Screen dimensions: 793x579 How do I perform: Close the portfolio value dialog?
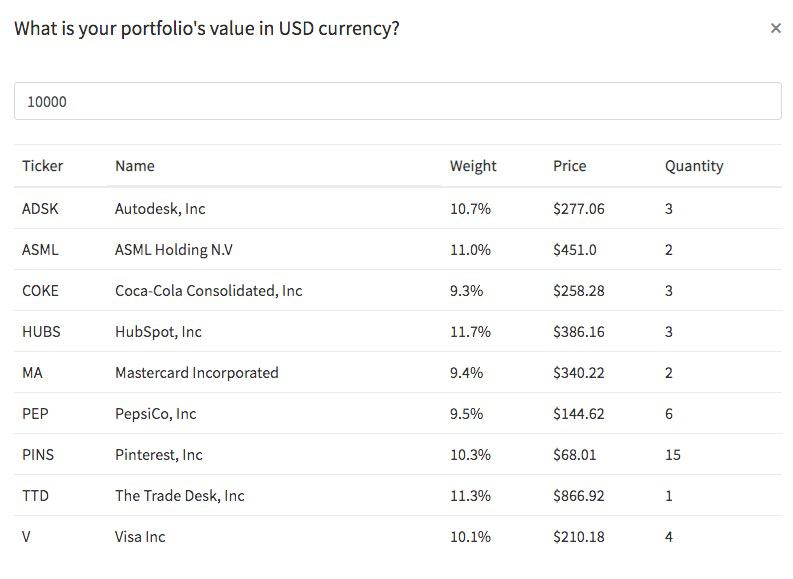coord(775,29)
